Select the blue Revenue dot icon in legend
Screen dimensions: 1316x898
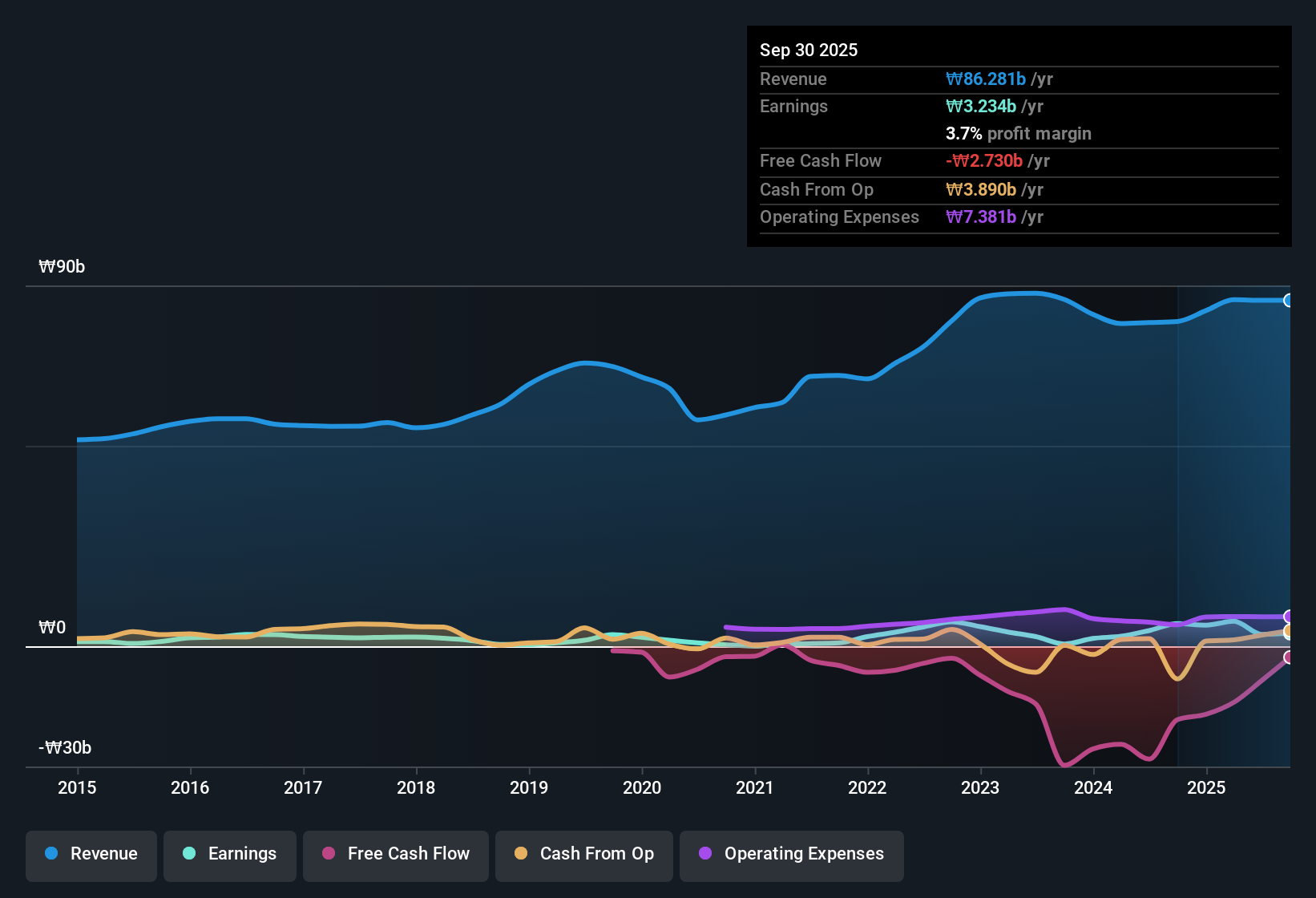point(50,854)
